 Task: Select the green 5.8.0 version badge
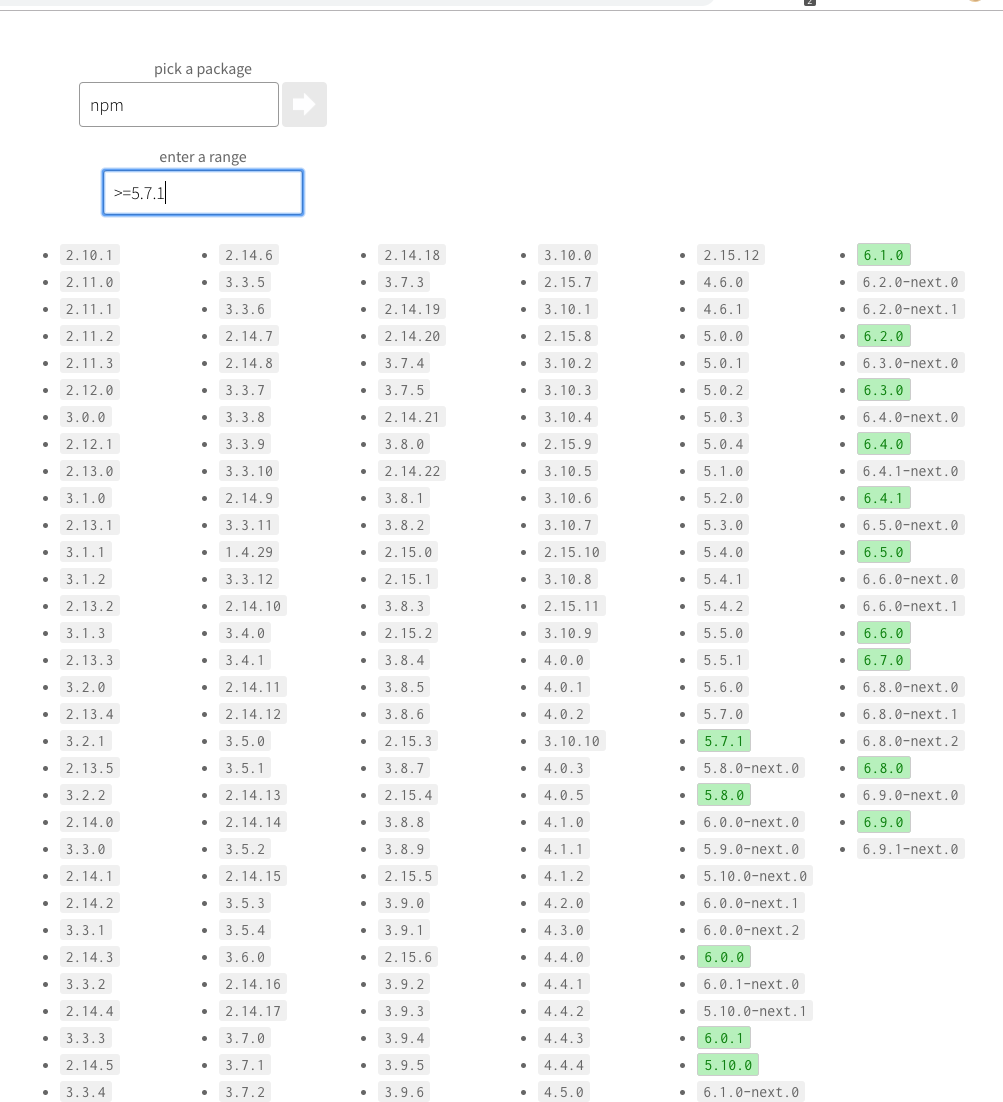pyautogui.click(x=724, y=795)
